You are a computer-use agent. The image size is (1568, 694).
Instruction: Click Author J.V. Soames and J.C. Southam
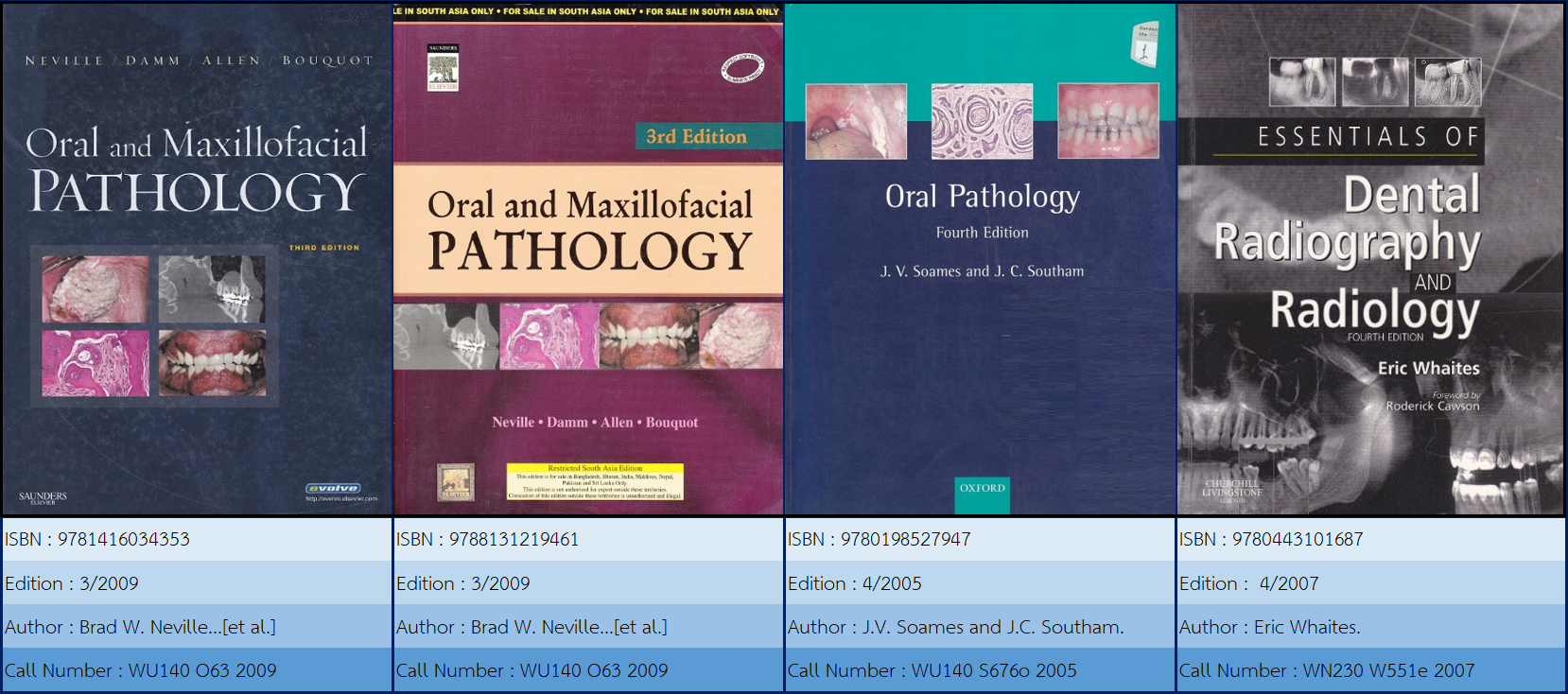[980, 627]
